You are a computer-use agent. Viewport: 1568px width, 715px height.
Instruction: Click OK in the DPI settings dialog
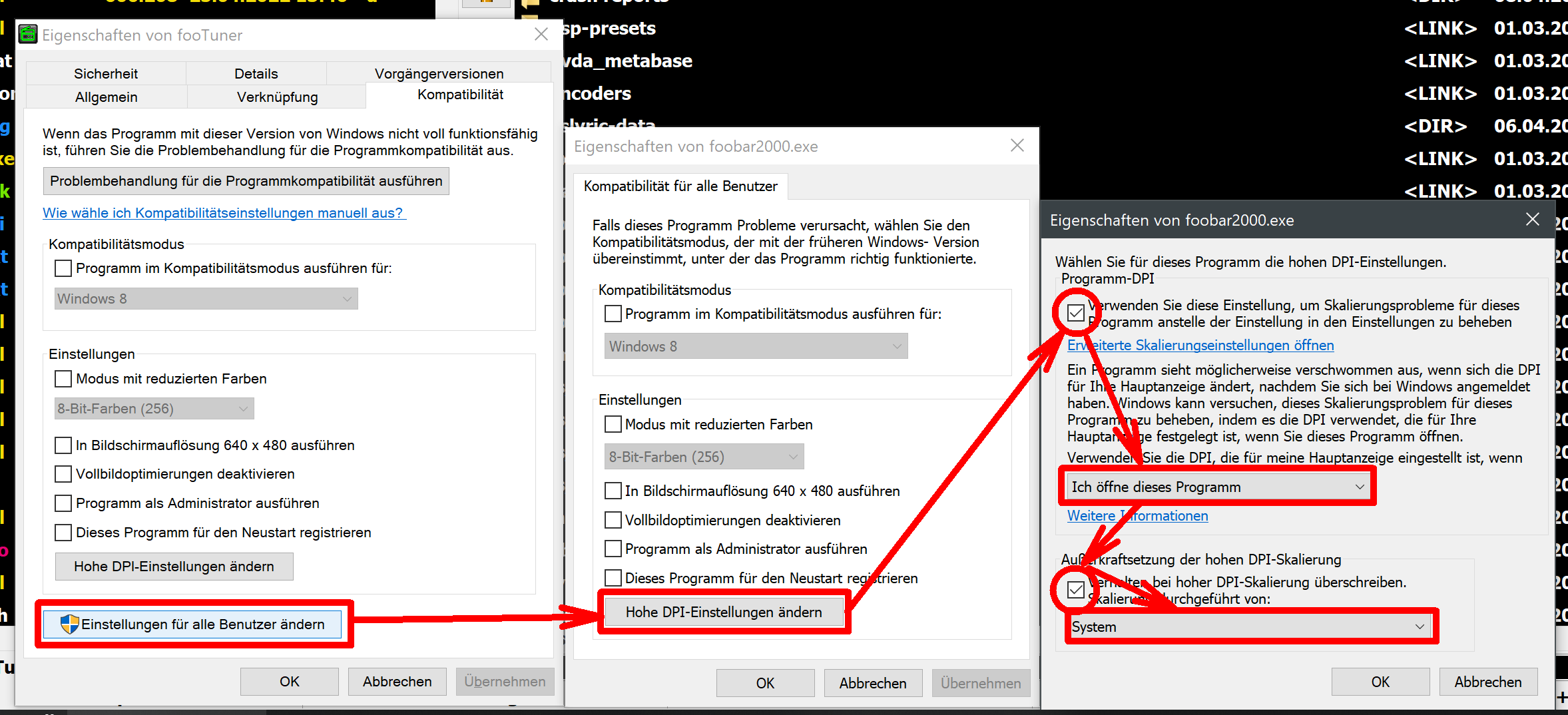point(1380,682)
